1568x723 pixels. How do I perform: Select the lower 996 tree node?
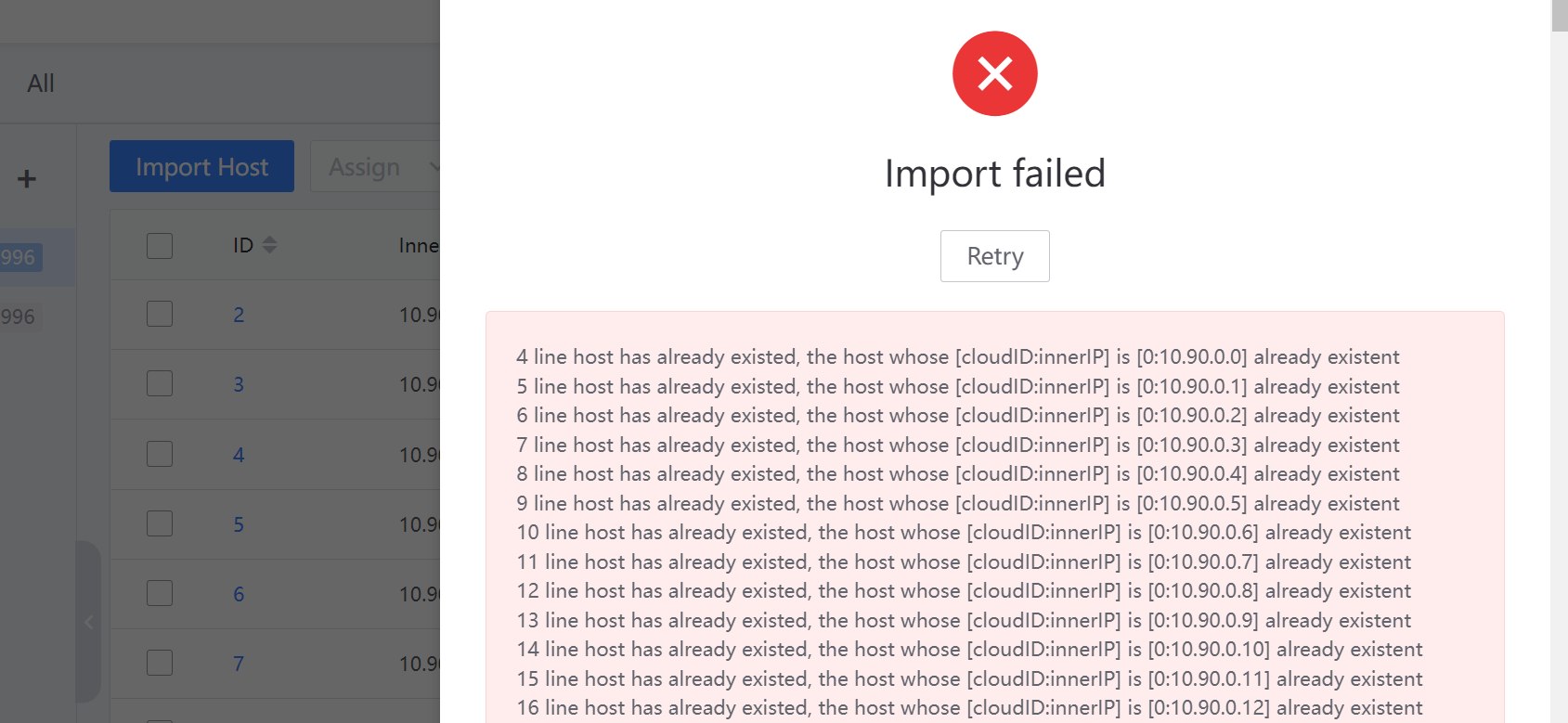[x=19, y=316]
